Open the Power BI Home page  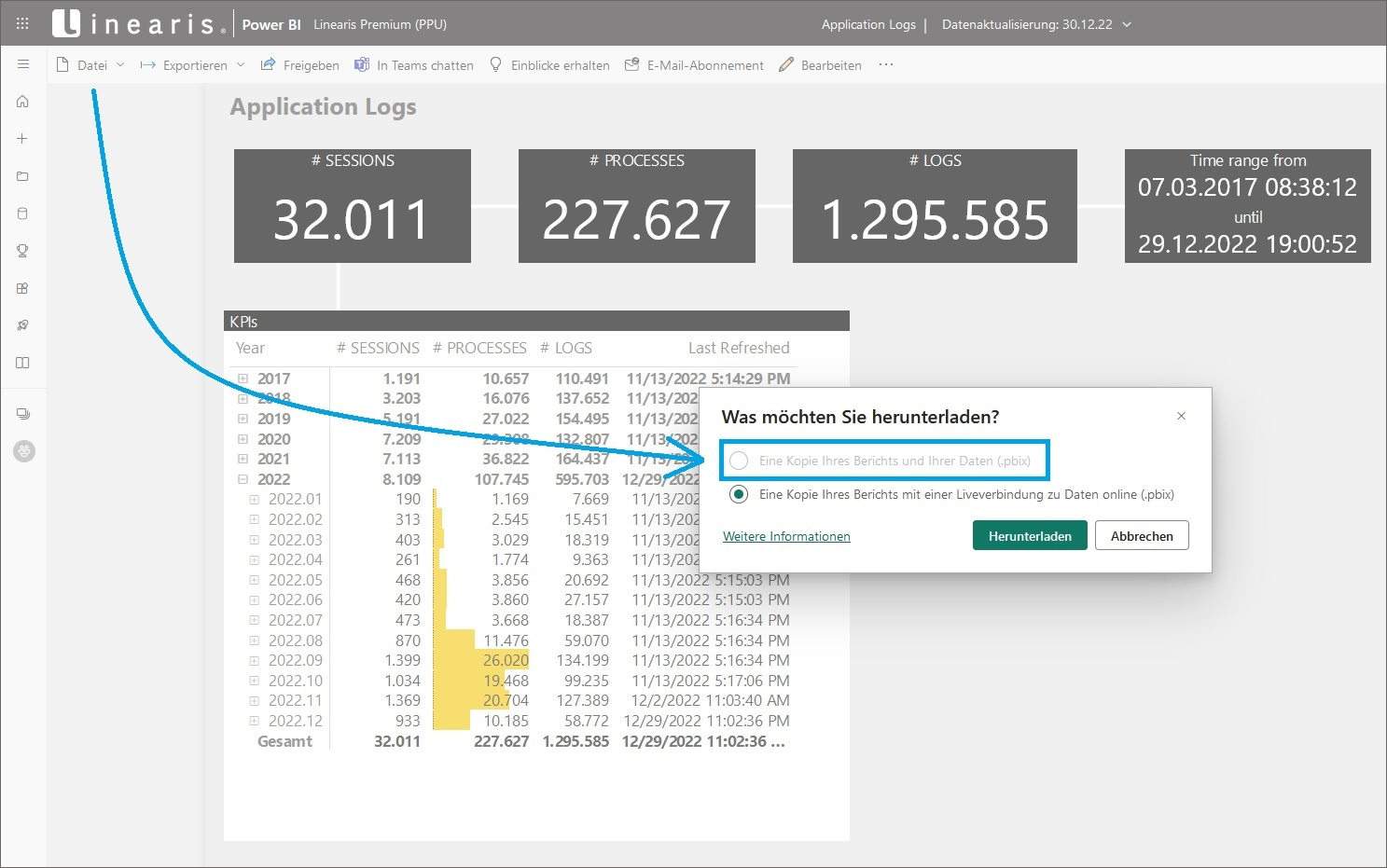[x=22, y=101]
